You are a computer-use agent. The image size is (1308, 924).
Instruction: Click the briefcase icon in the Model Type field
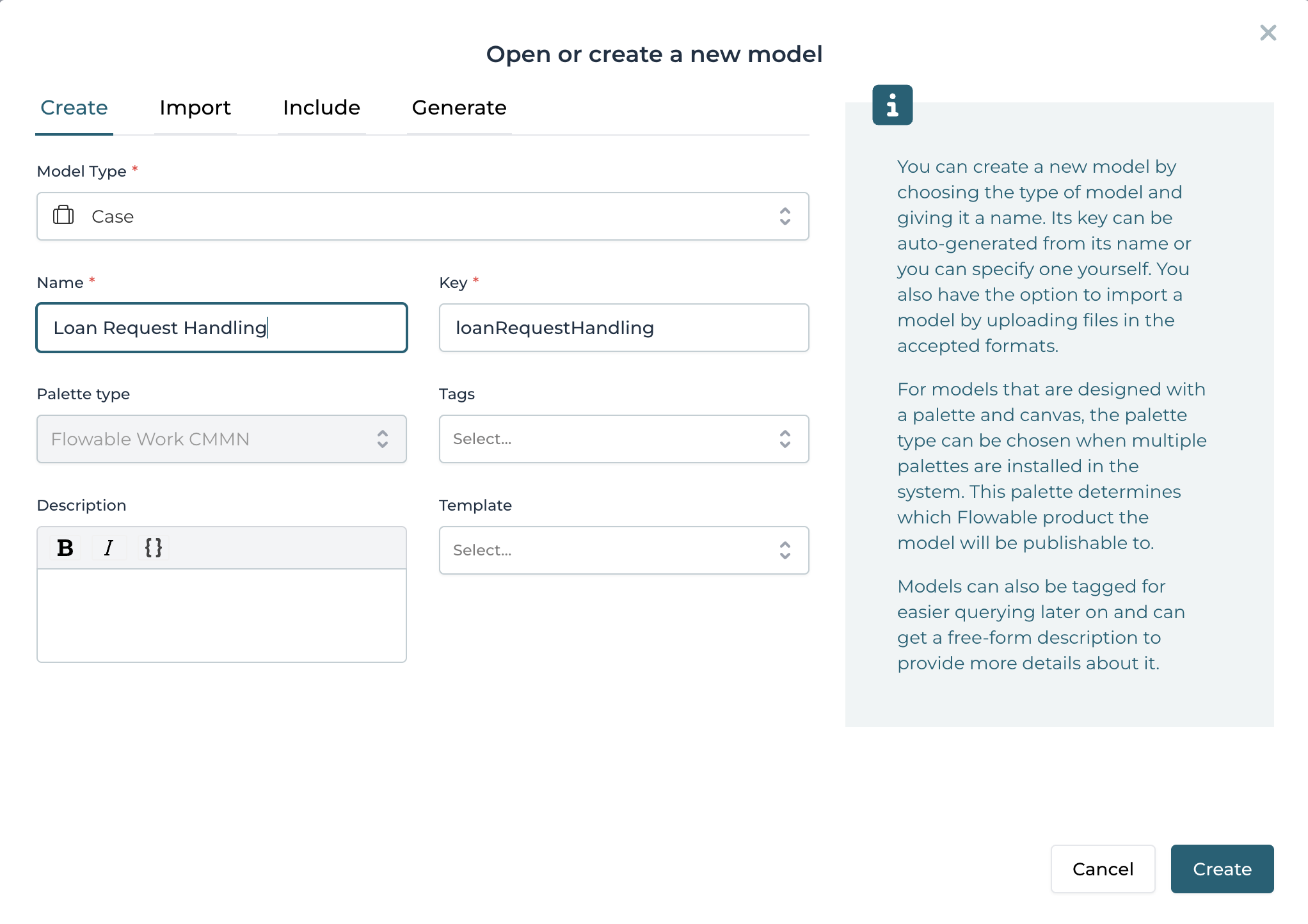(63, 216)
